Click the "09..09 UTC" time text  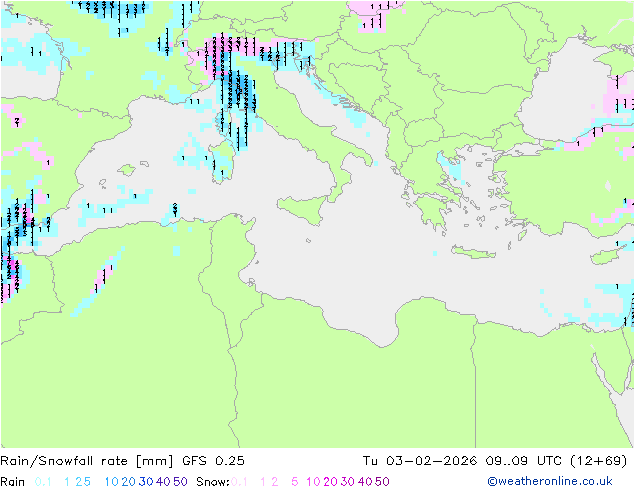click(523, 461)
